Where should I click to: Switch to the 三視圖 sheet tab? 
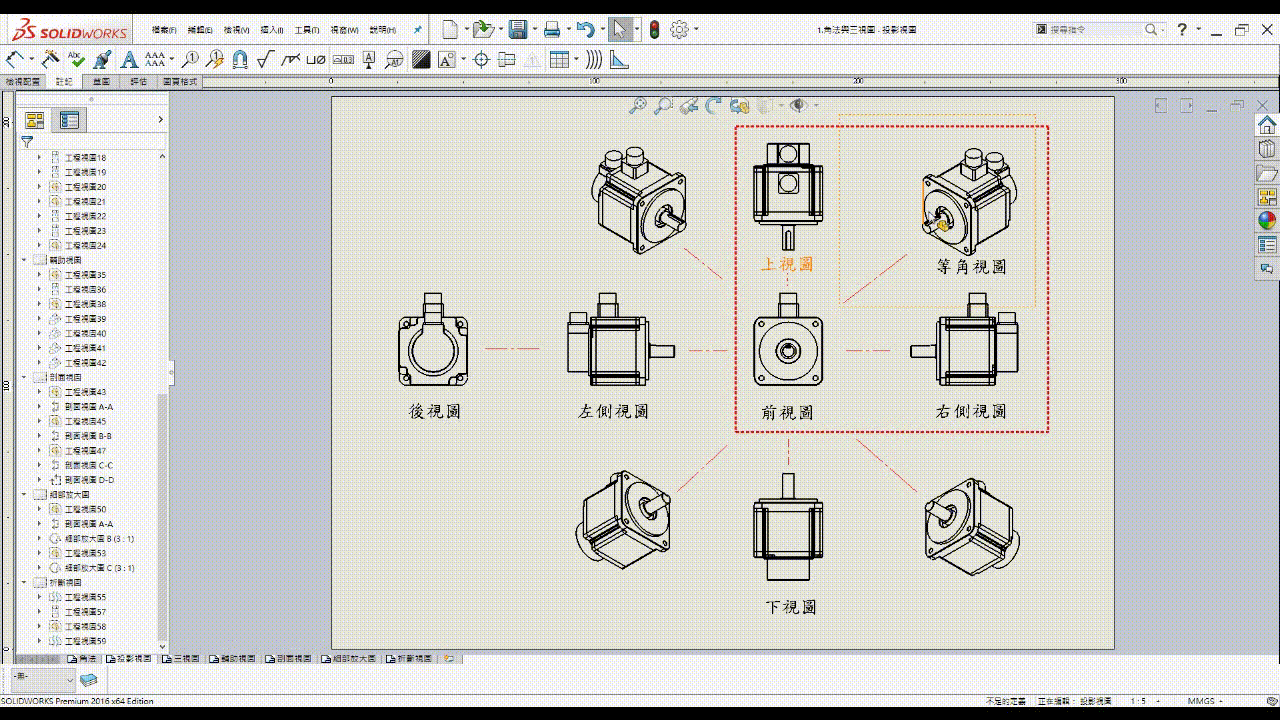tap(182, 659)
